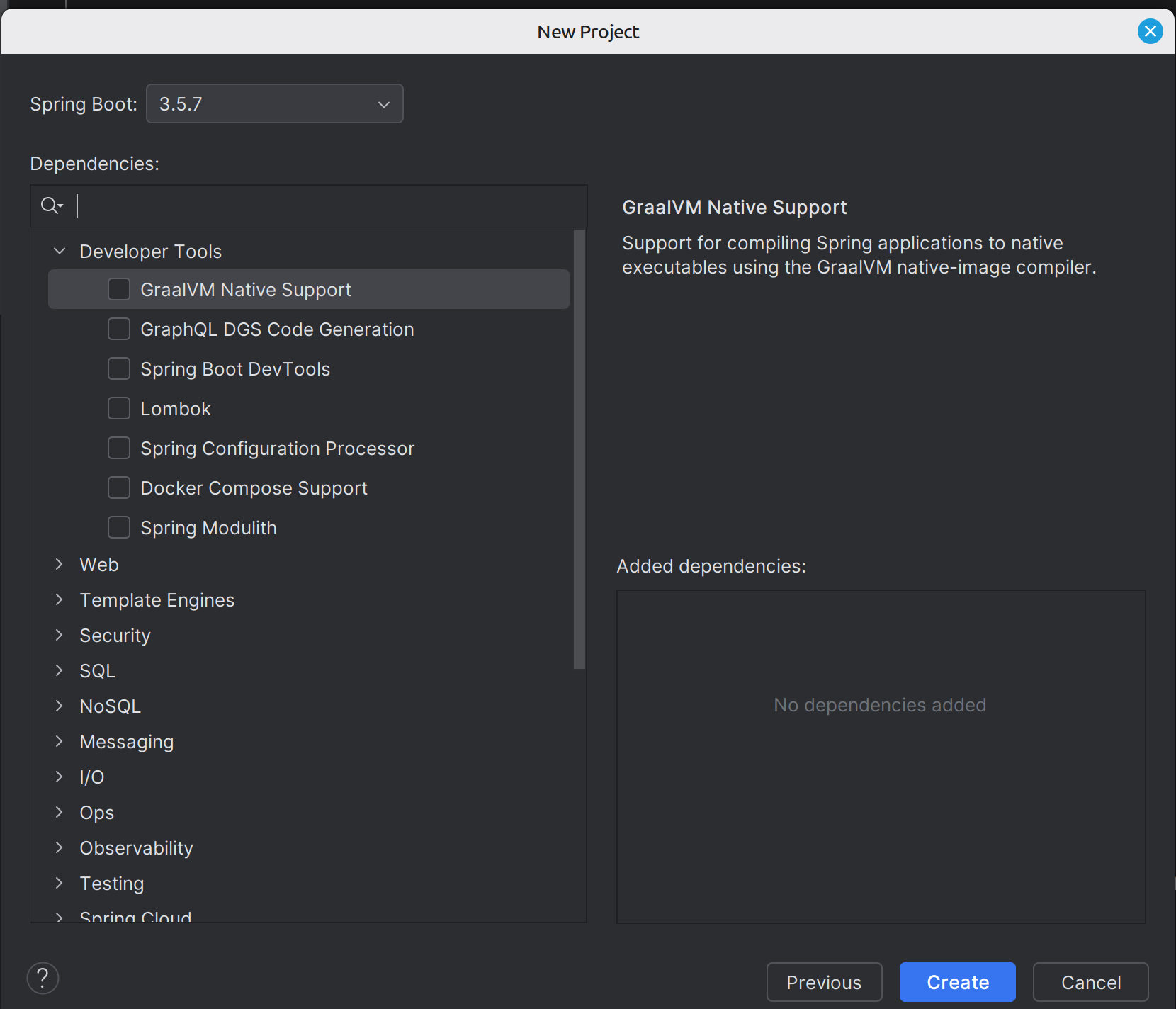Expand the Web category chevron
Screen dimensions: 1176x1009
60,564
